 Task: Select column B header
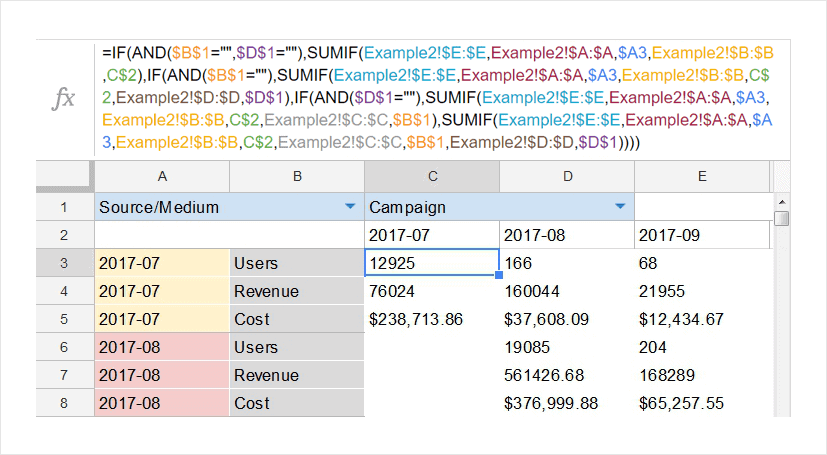tap(297, 176)
